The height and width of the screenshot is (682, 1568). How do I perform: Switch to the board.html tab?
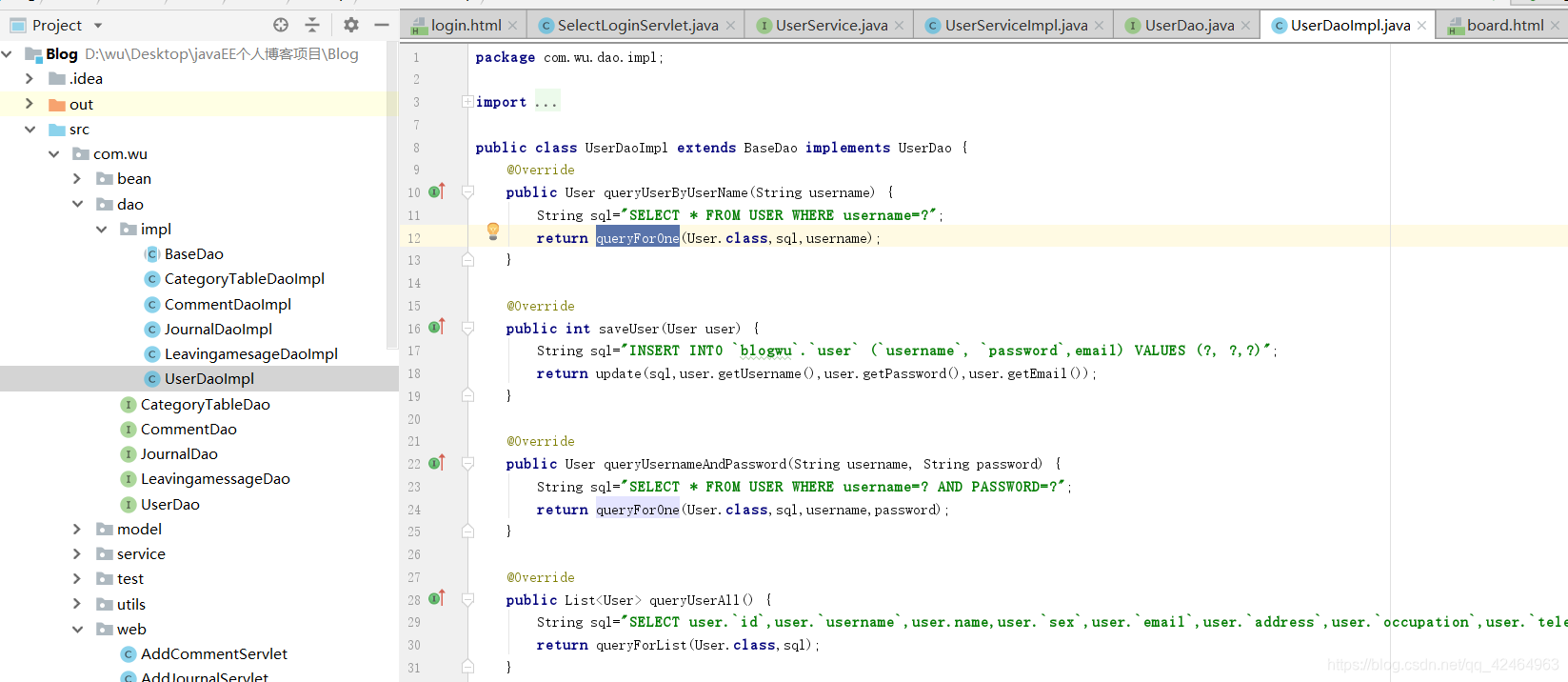(1505, 26)
